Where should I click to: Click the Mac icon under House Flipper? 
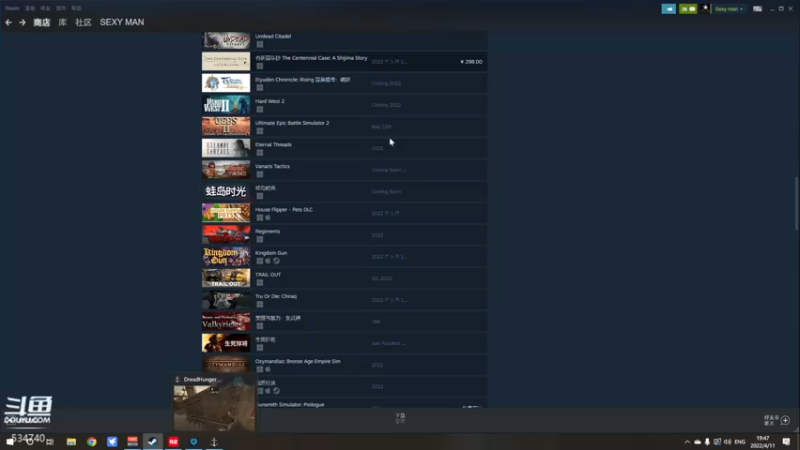tap(268, 218)
